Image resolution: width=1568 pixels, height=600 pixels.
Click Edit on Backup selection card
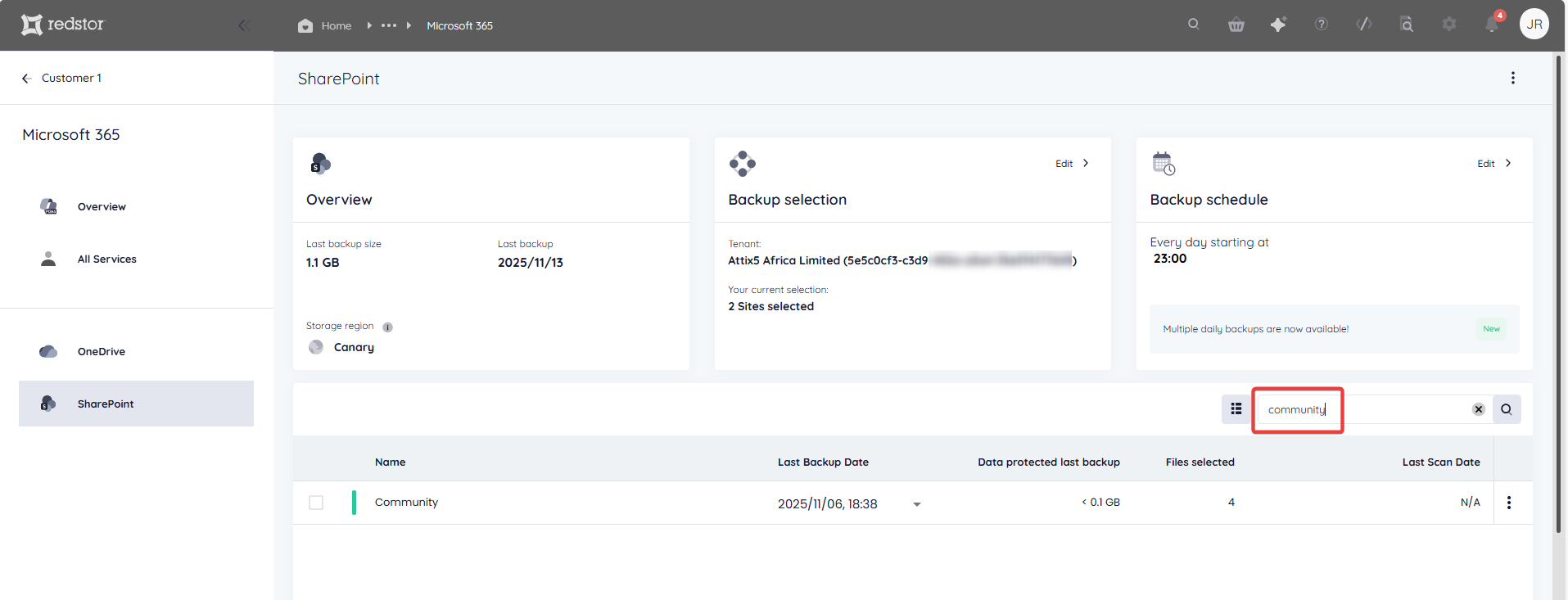1072,164
